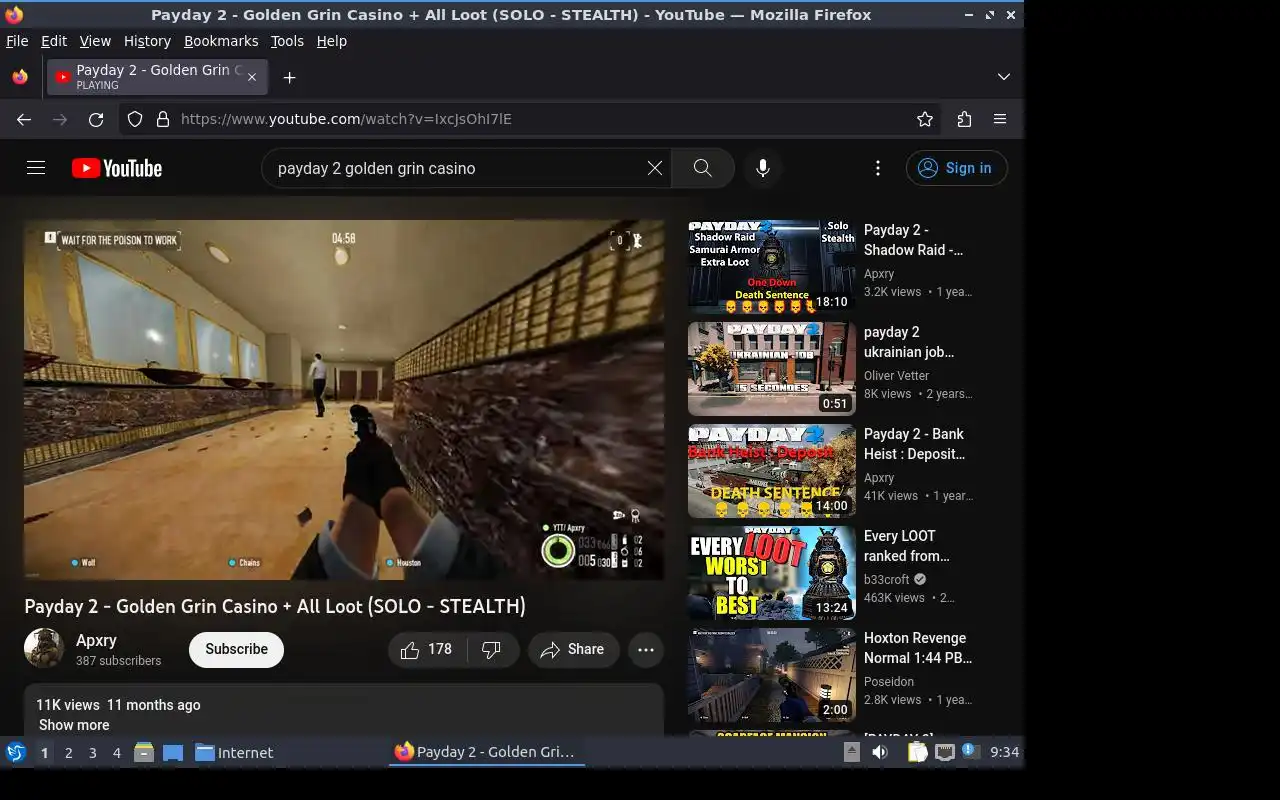Click the blue desktop icon in taskbar
This screenshot has height=800, width=1280.
(x=173, y=752)
